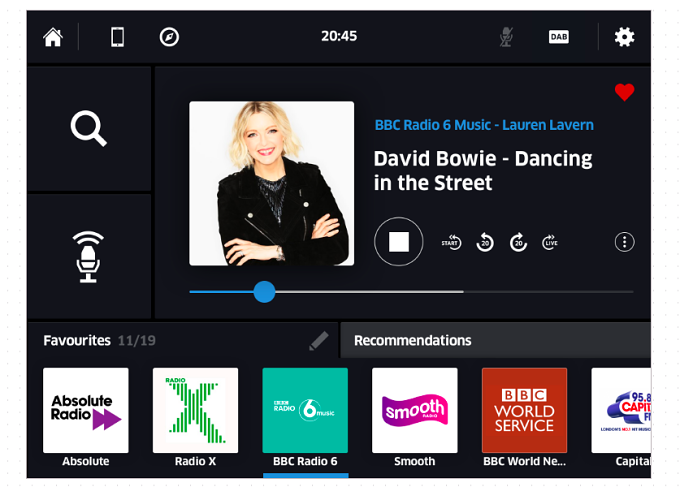Play BBC World Service station tile
Screen dimensions: 680x487
[524, 410]
